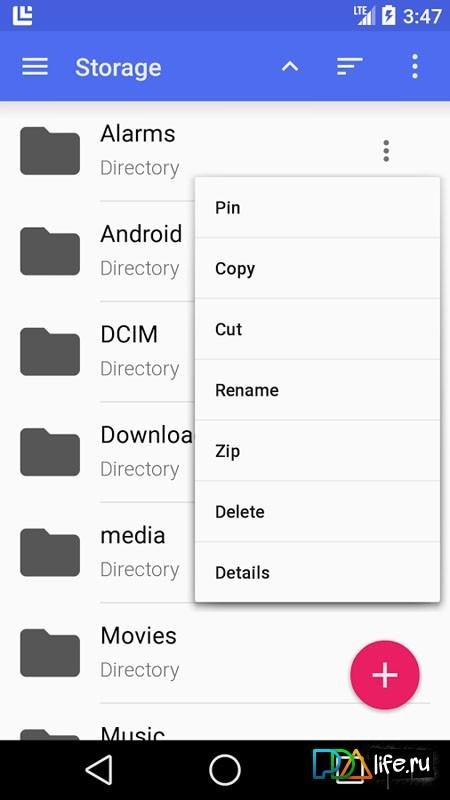Open the Movies directory
The image size is (450, 800).
tap(225, 653)
